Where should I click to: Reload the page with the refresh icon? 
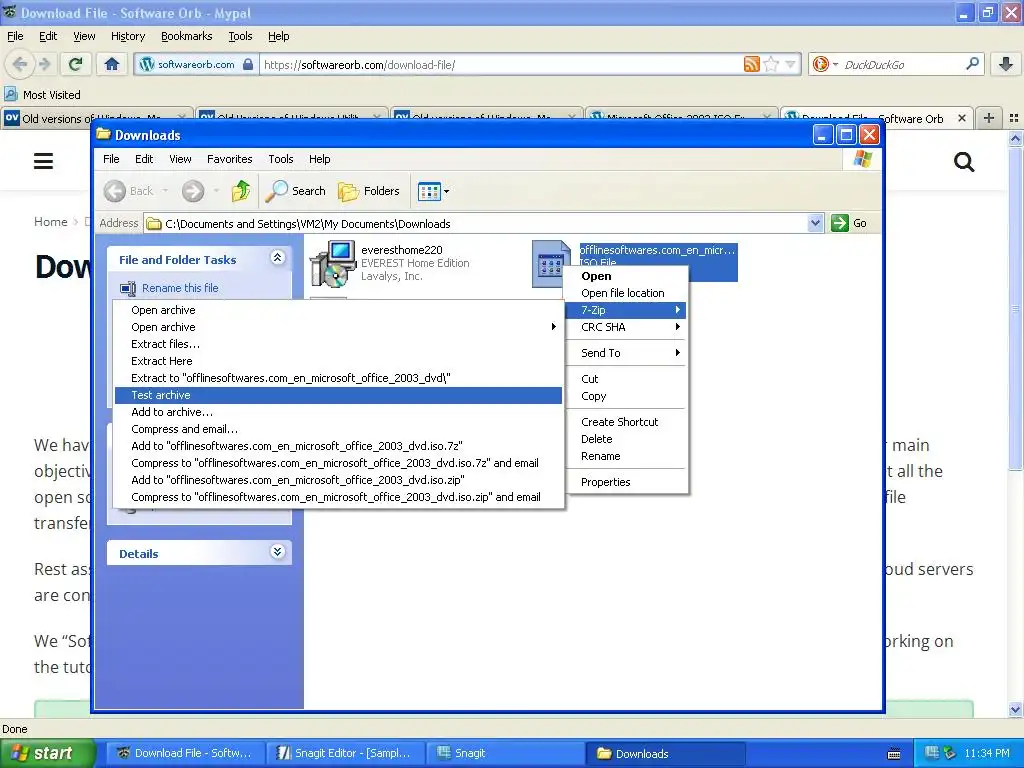point(76,64)
